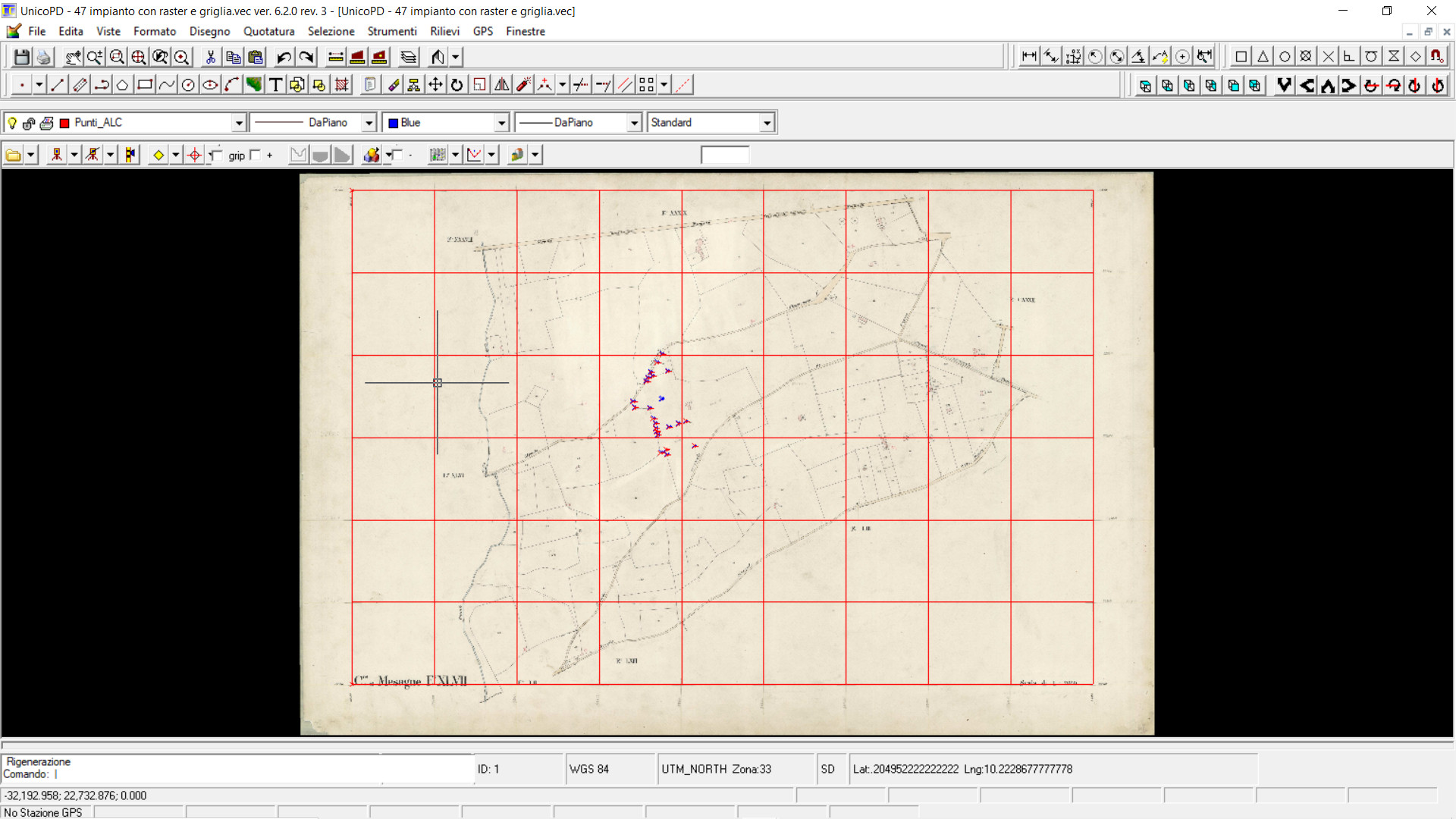Undo the last action

pos(284,57)
